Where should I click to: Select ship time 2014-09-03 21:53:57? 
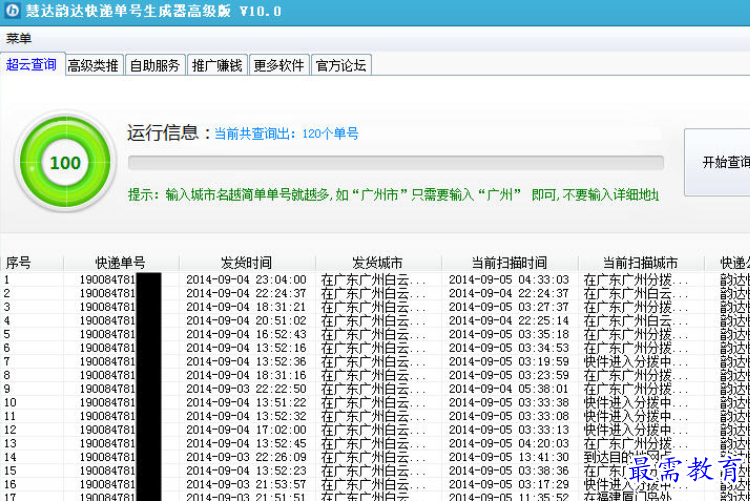click(246, 484)
